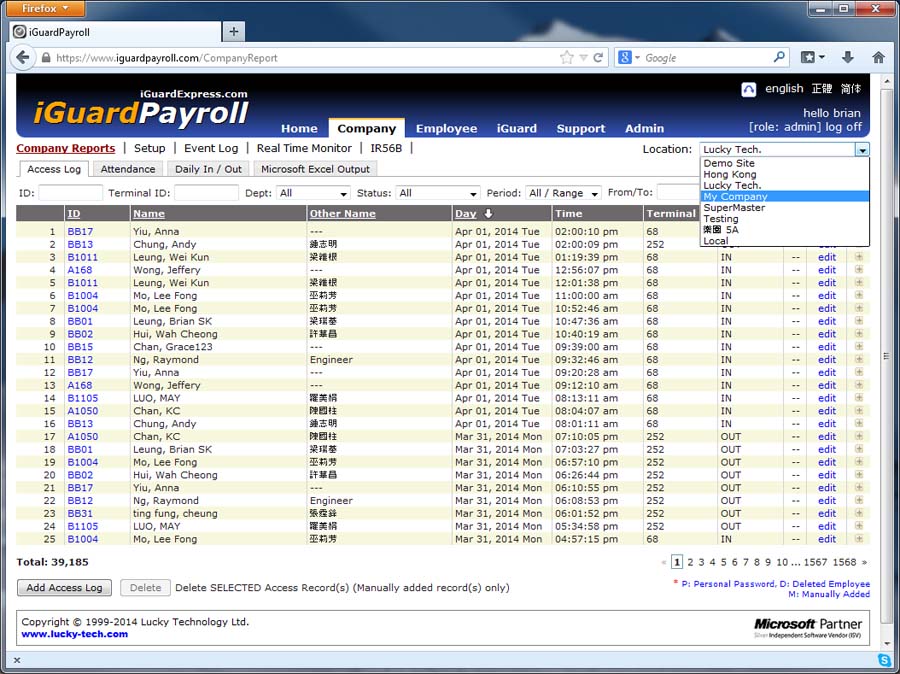The width and height of the screenshot is (900, 674).
Task: Click the Terminal ID input field
Action: tap(207, 193)
